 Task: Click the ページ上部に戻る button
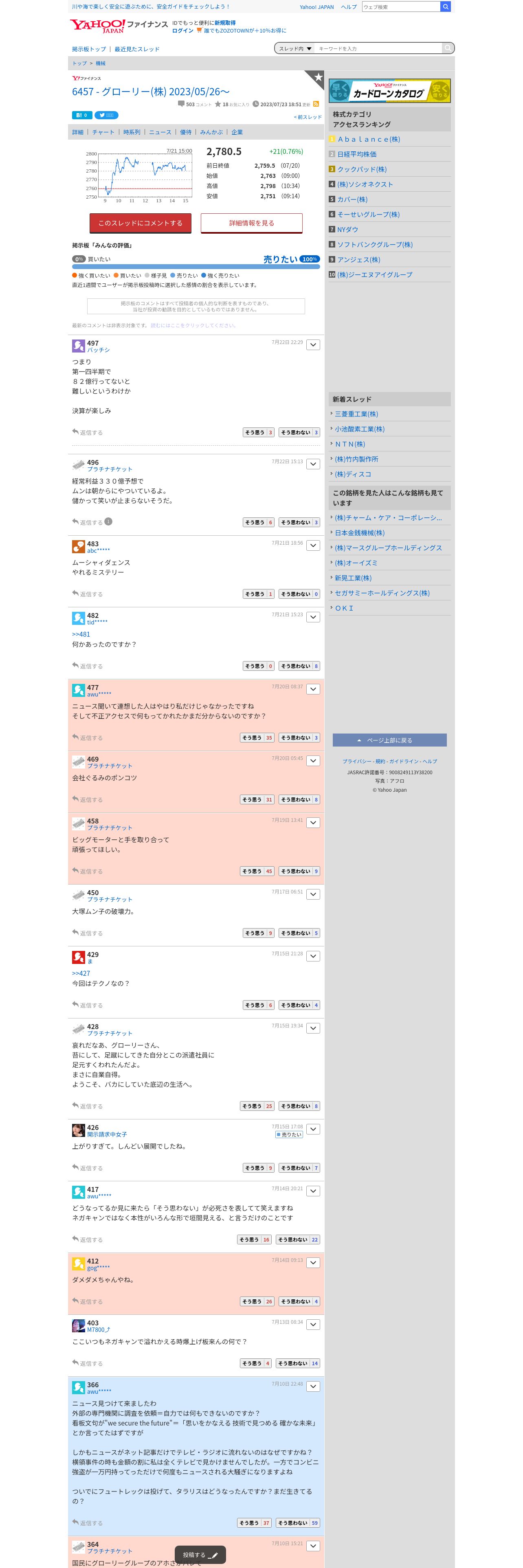tap(390, 740)
